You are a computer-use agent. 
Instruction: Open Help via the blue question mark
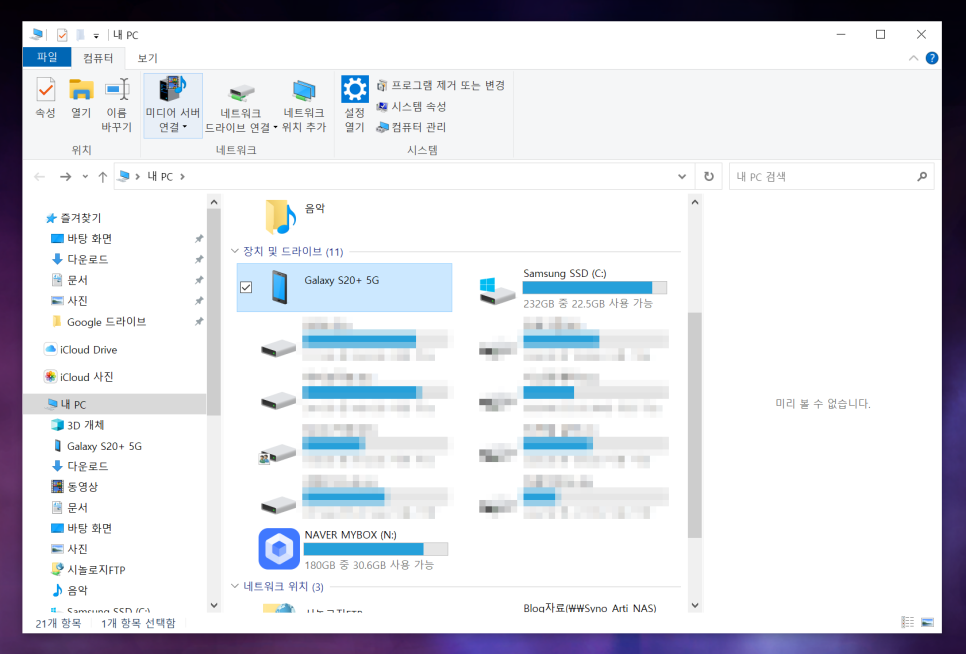932,58
